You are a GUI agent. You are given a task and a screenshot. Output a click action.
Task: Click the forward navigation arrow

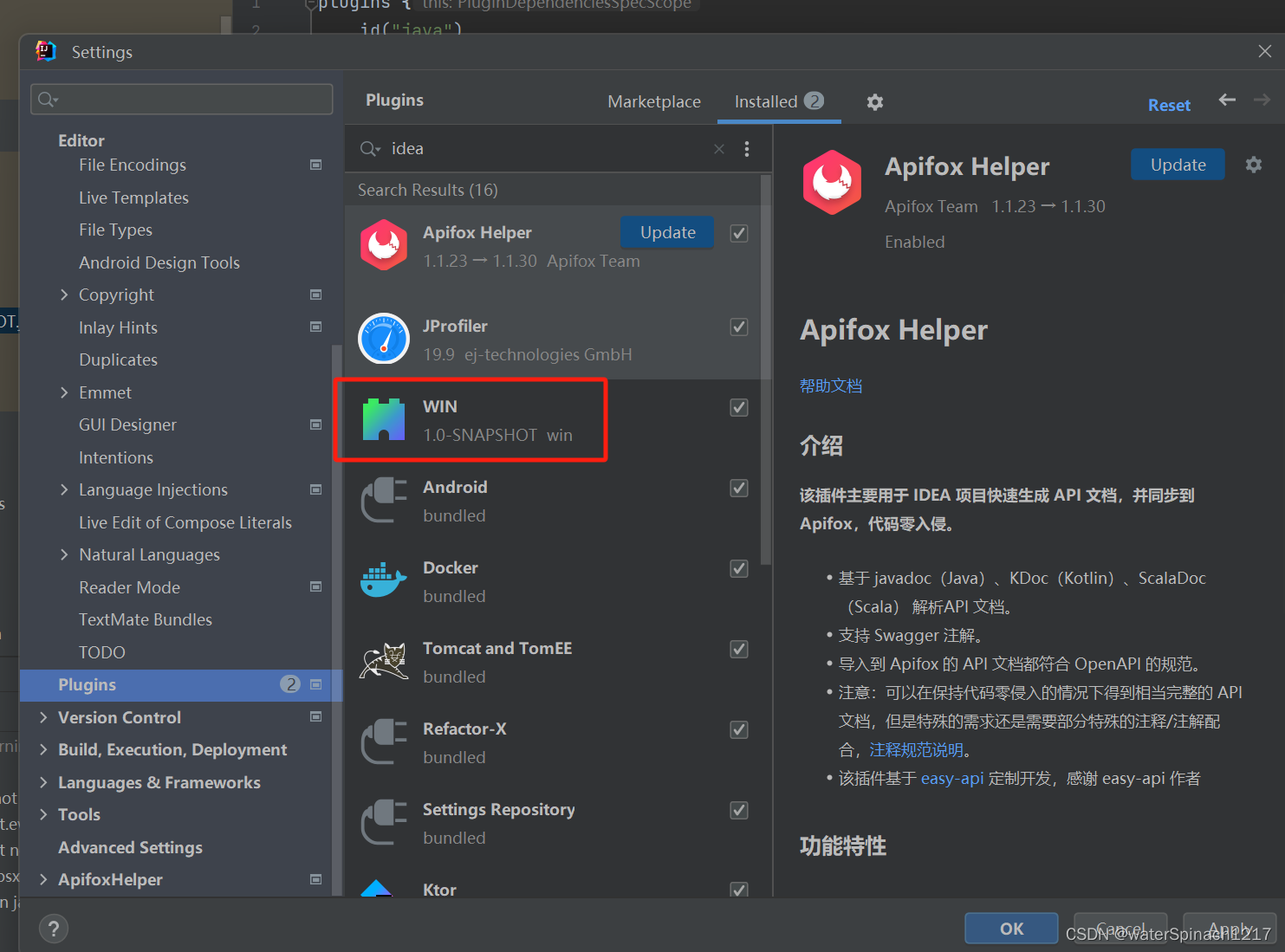tap(1262, 100)
